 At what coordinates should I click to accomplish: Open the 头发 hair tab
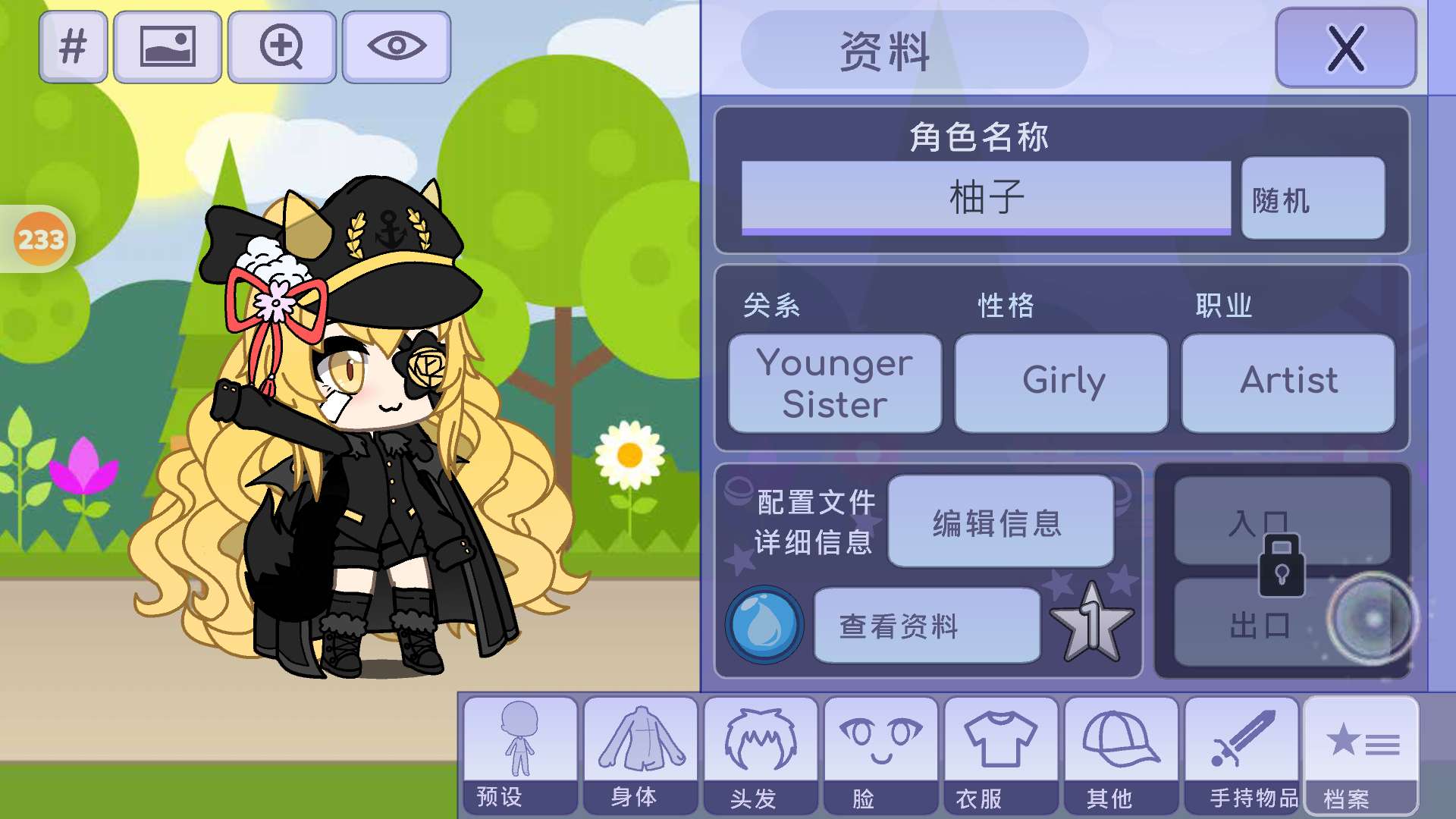click(x=761, y=756)
